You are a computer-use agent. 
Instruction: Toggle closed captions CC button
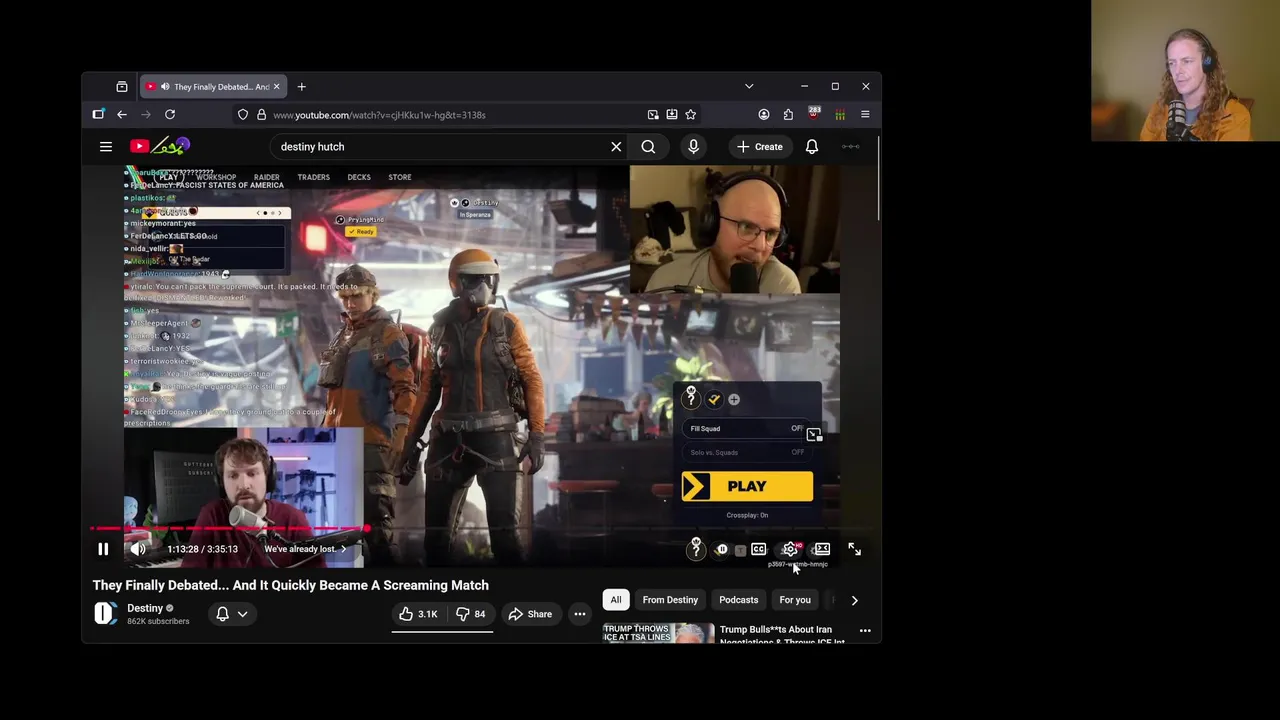tap(759, 549)
